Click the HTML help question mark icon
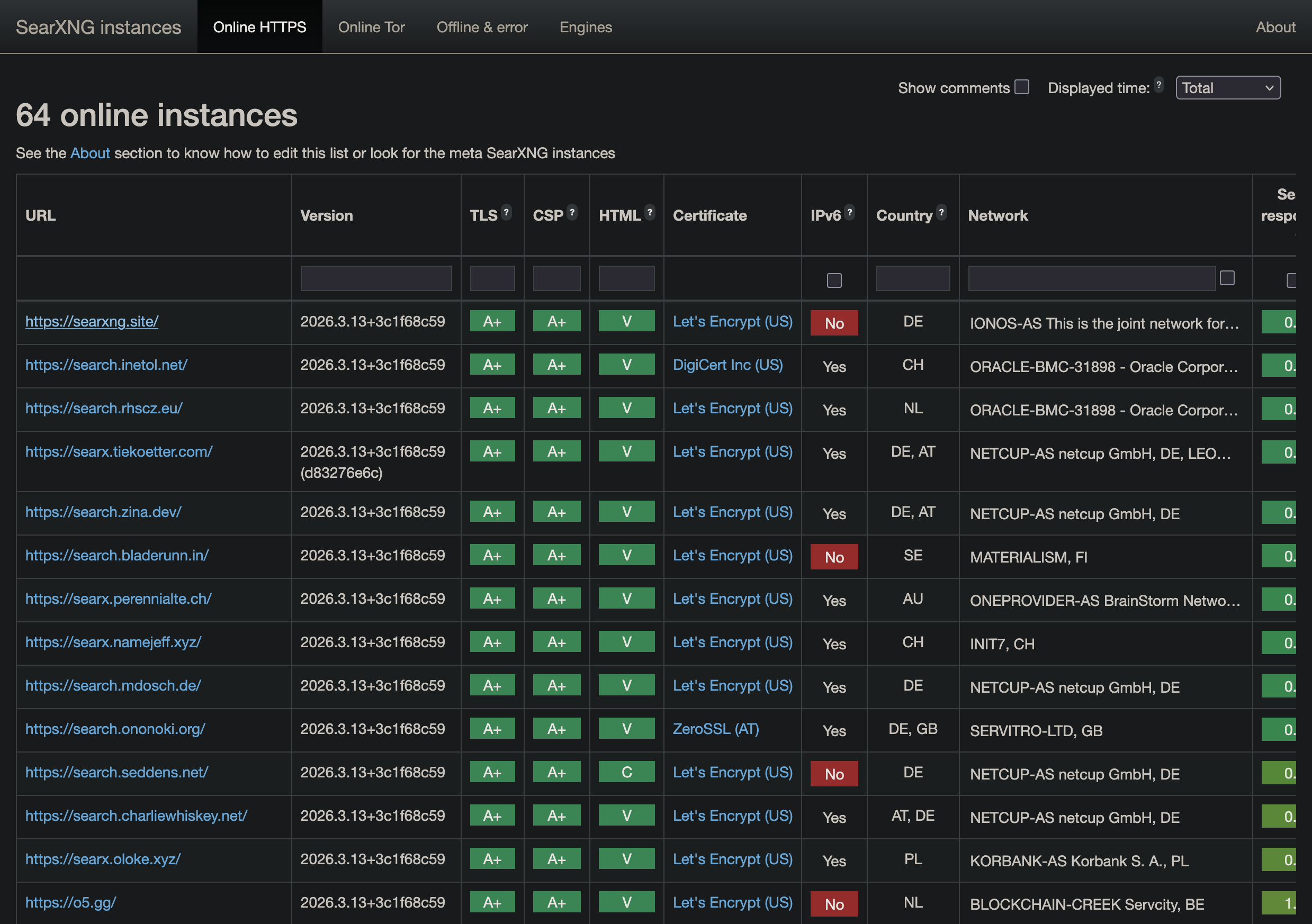 pyautogui.click(x=649, y=212)
